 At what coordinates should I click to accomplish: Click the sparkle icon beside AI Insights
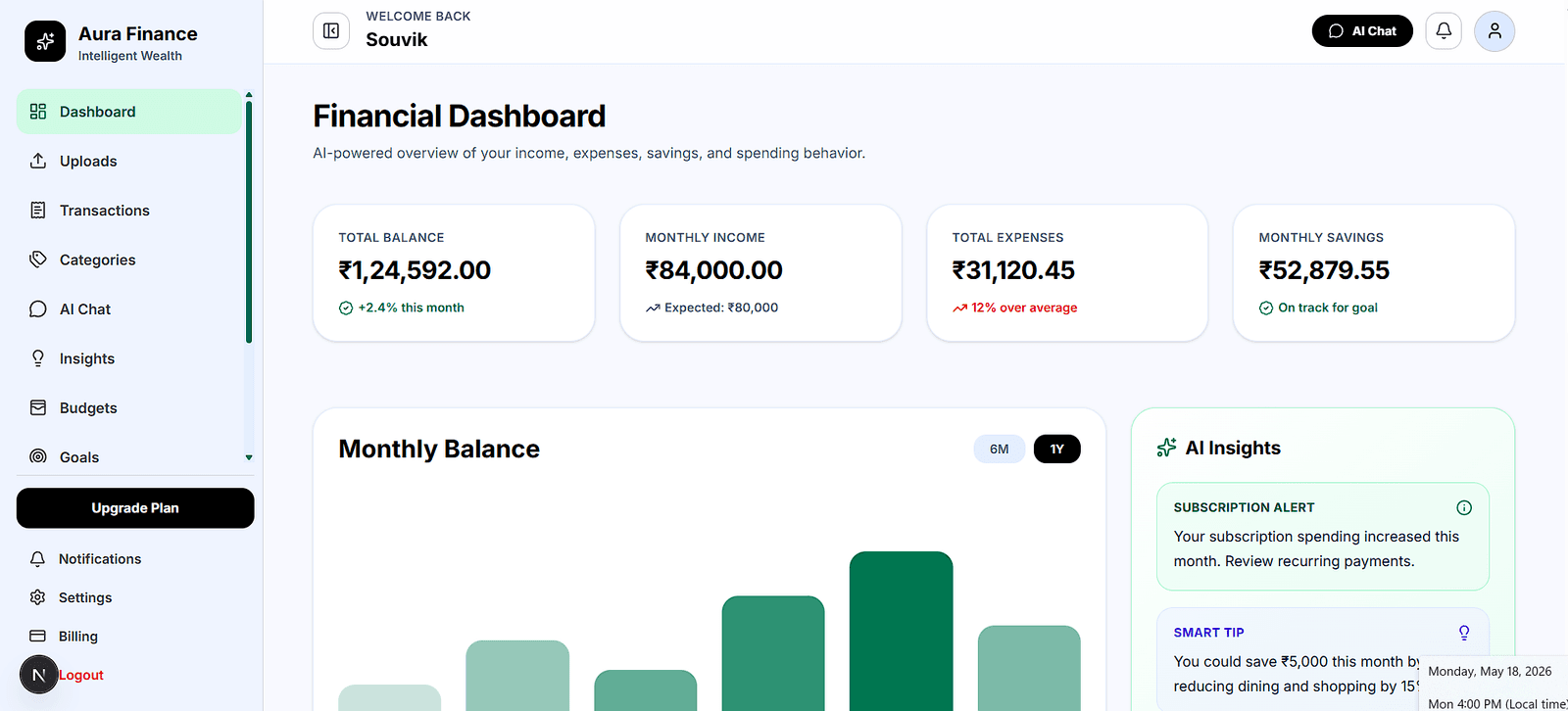click(x=1166, y=448)
